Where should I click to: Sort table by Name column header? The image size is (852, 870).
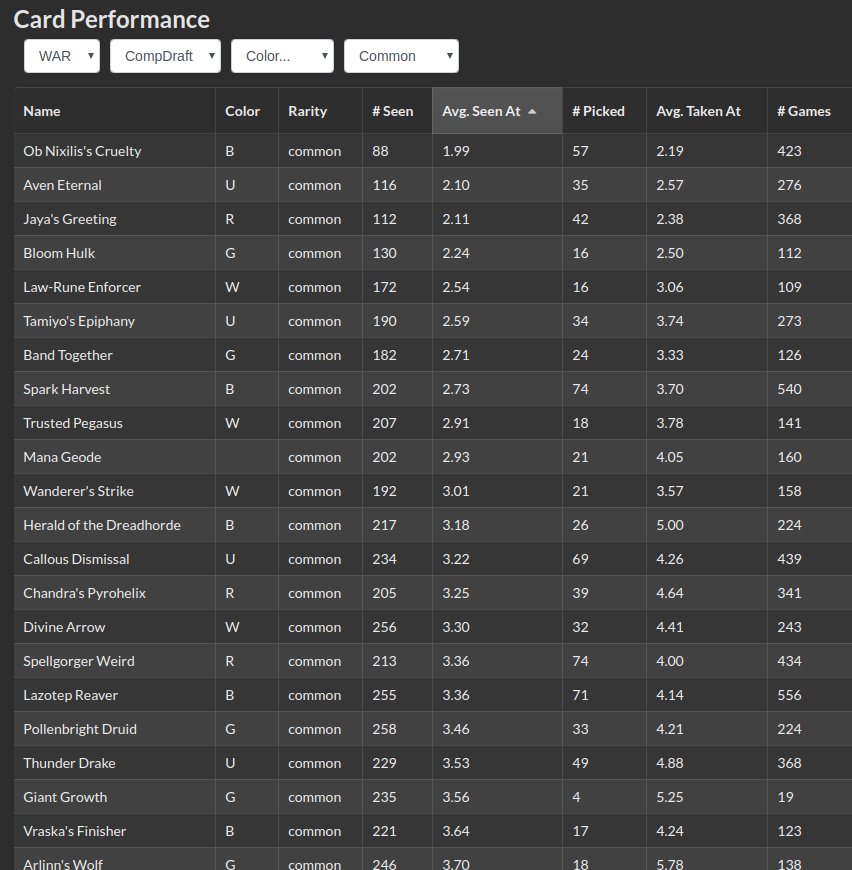click(42, 111)
